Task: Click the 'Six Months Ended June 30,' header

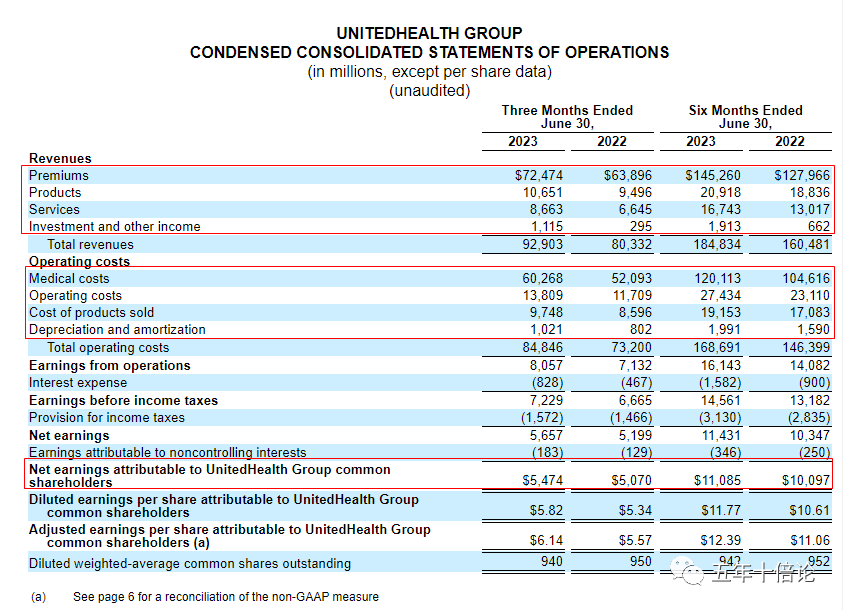Action: [746, 117]
